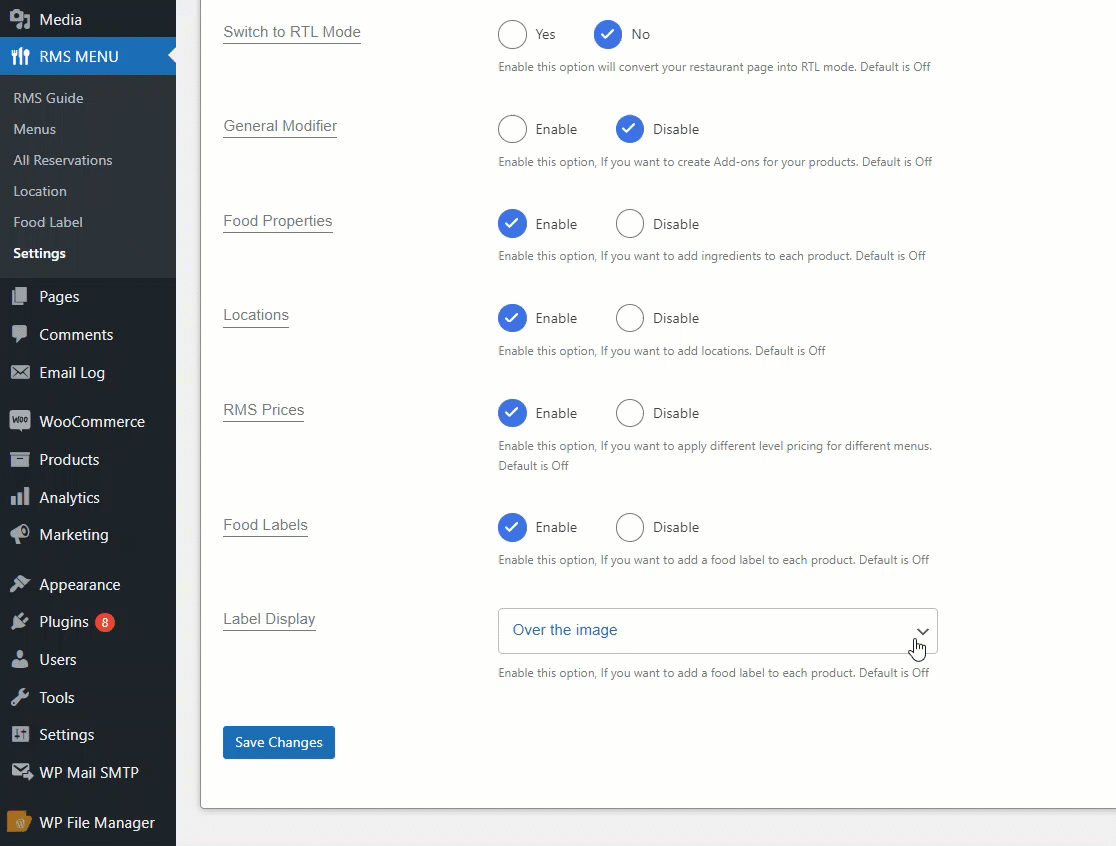Select Yes for Switch to RTL Mode
The width and height of the screenshot is (1116, 846).
tap(512, 34)
